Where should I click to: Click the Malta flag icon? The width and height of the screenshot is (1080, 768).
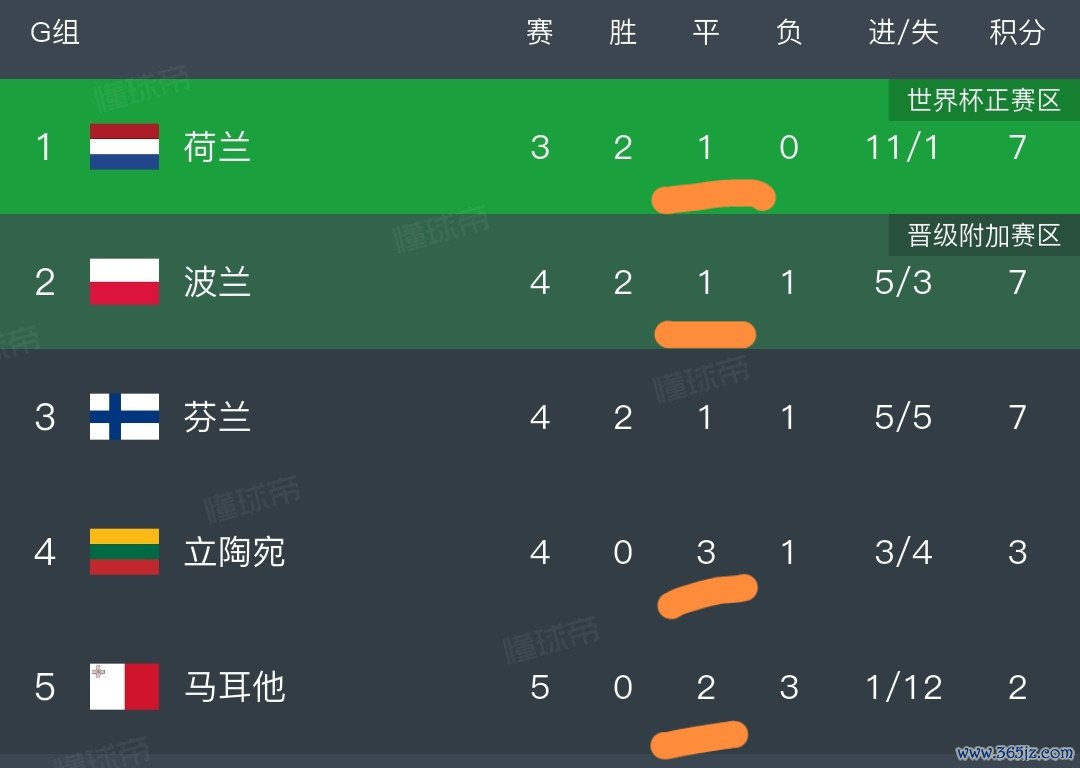click(x=124, y=687)
